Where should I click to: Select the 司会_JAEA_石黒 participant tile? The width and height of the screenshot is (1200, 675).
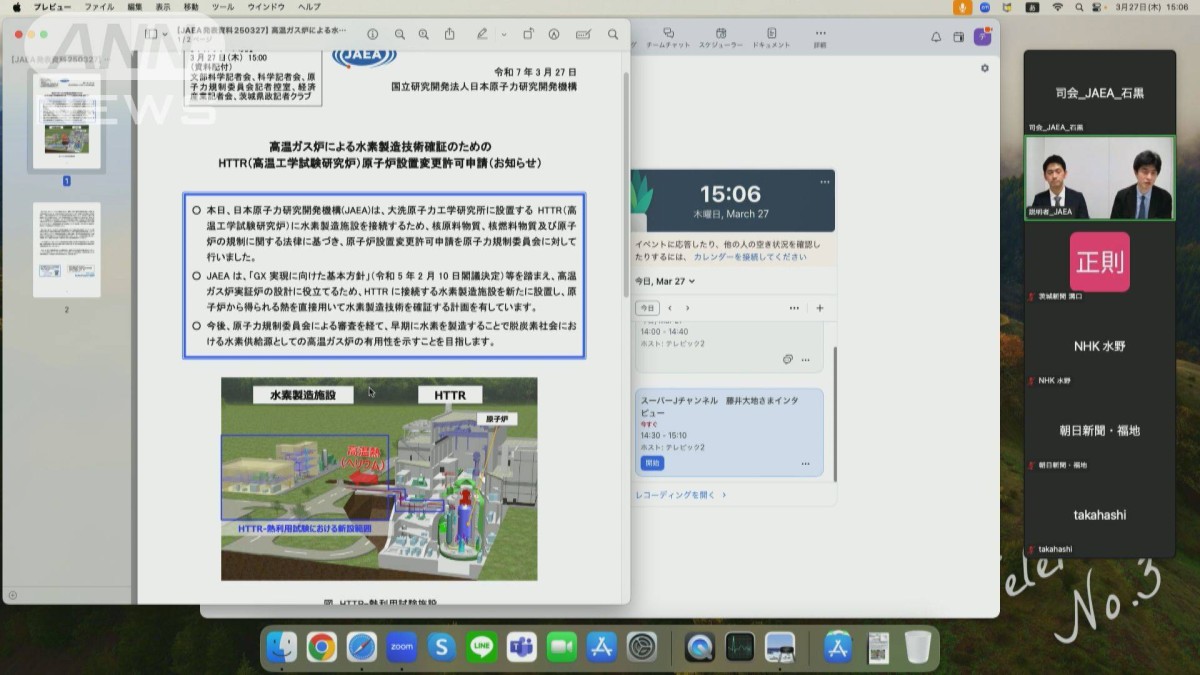[1100, 93]
